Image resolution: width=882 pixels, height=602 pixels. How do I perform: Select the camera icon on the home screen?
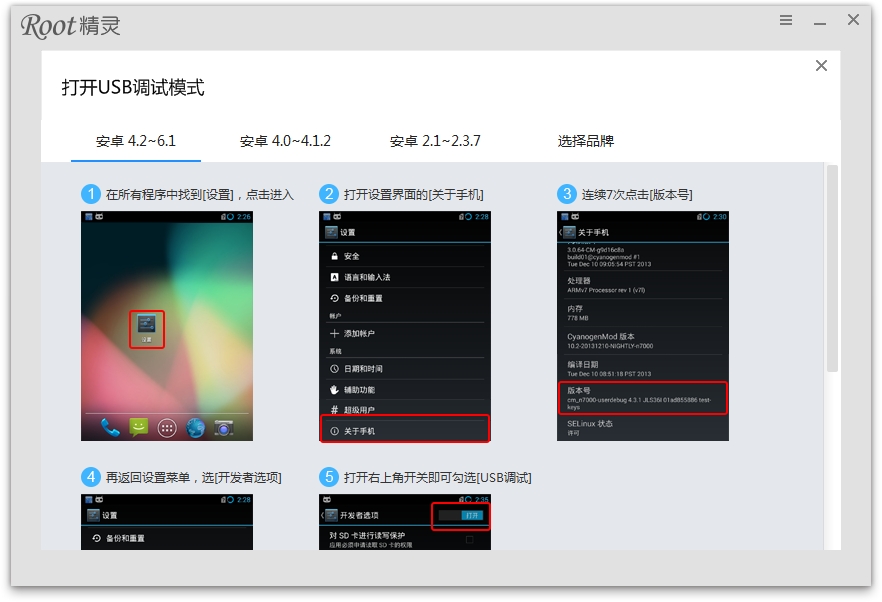[224, 427]
